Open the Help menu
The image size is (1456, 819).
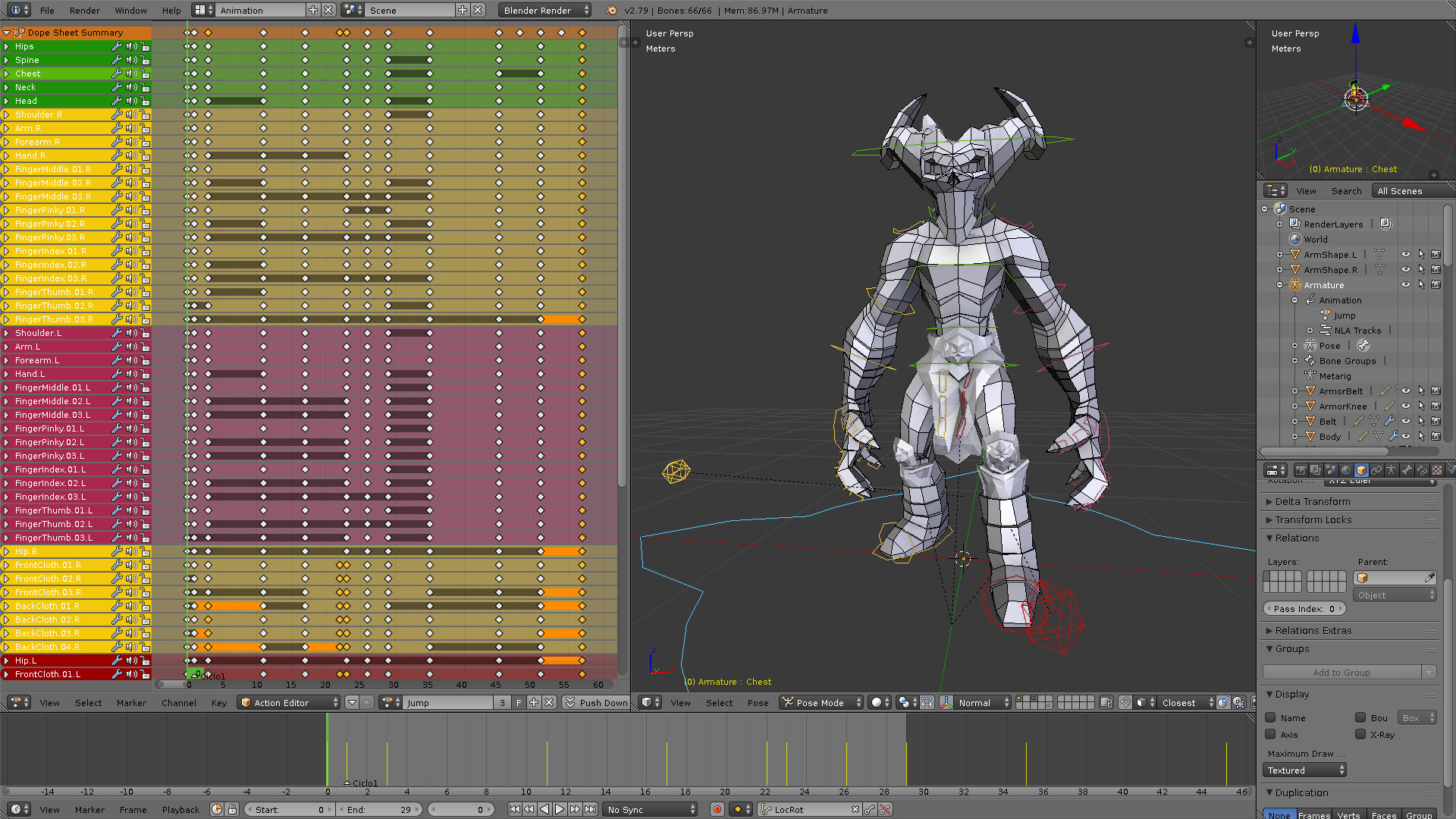click(x=171, y=11)
